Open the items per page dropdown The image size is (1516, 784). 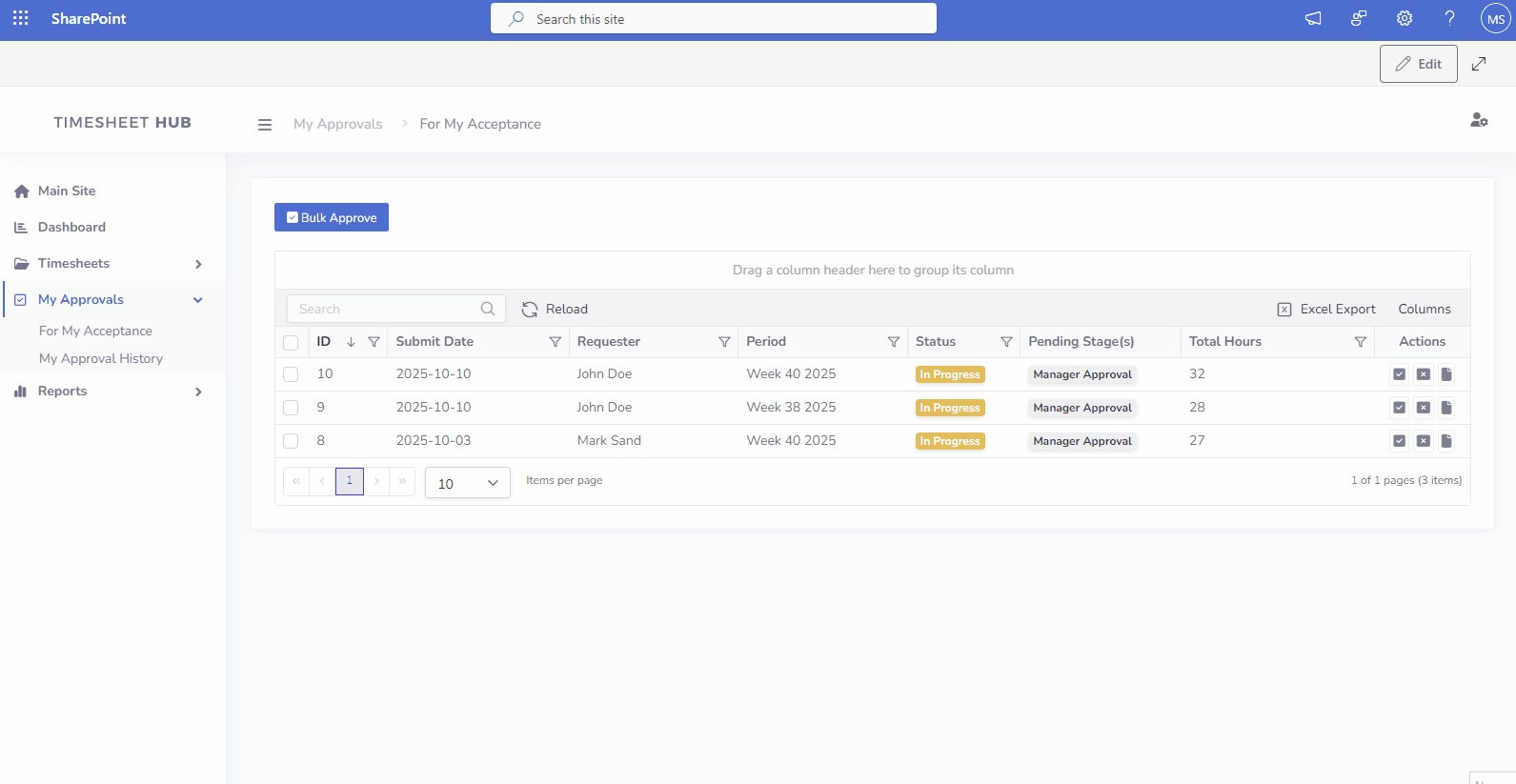(x=467, y=483)
